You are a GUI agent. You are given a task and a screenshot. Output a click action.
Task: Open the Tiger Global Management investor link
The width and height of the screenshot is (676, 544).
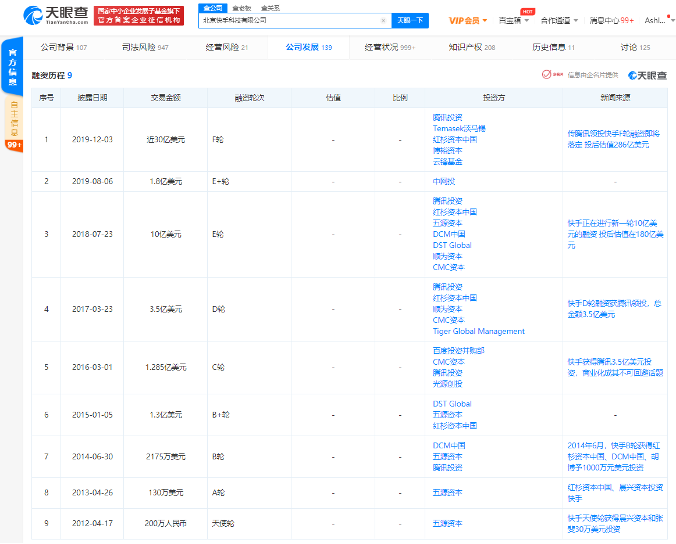click(479, 331)
